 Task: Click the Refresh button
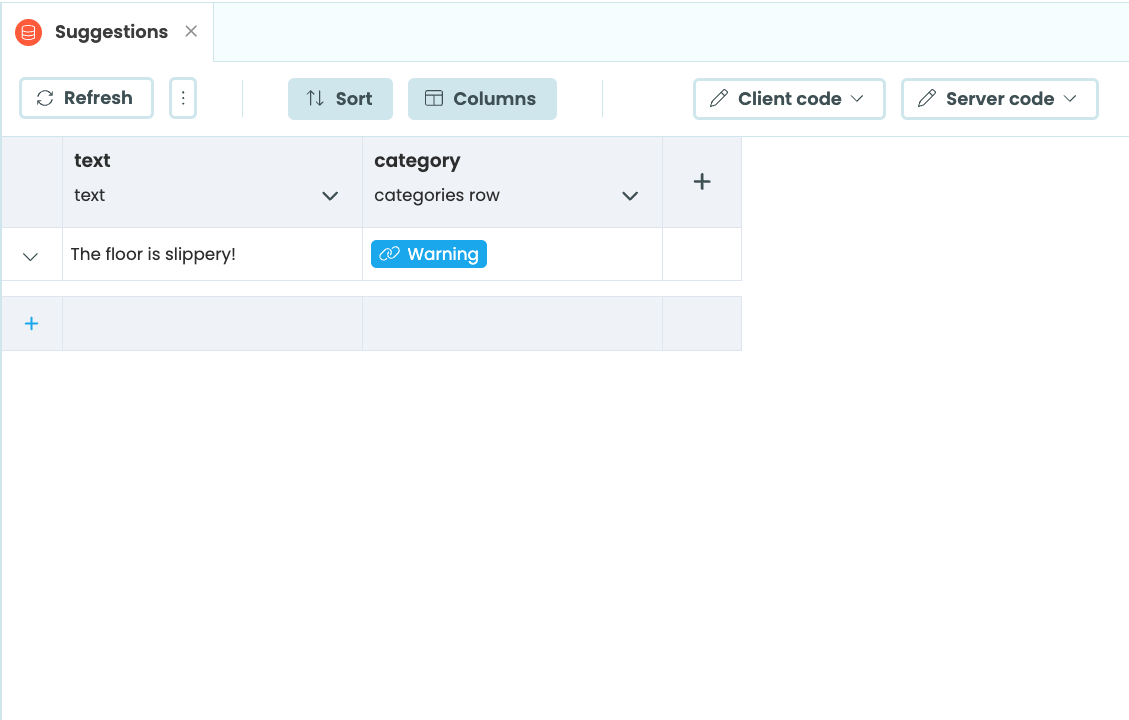pos(85,97)
